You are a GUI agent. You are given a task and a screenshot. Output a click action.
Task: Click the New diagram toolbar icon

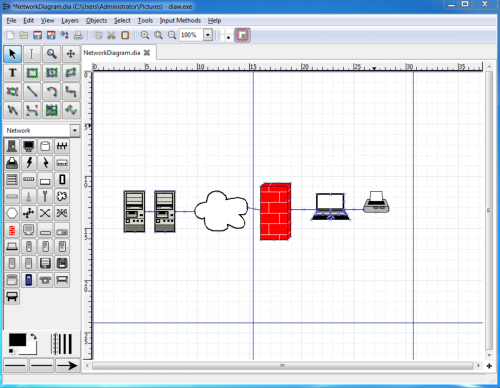11,35
